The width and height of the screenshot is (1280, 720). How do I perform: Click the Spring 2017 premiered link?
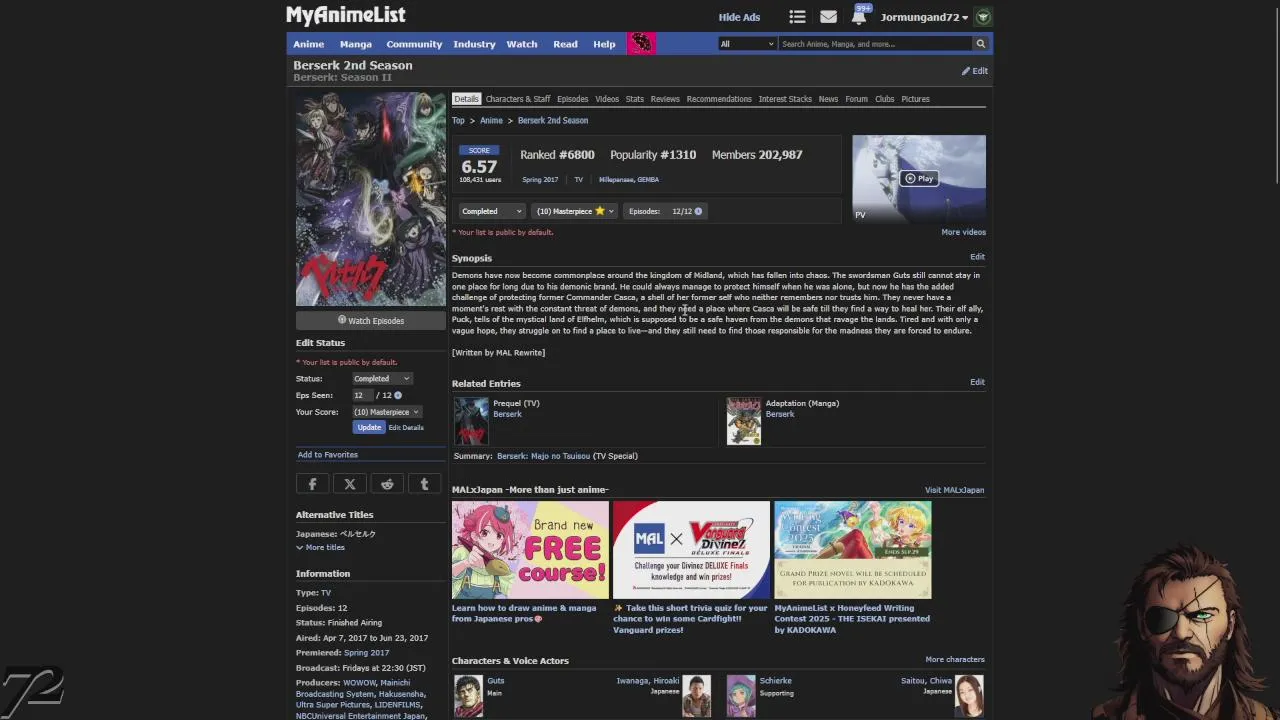click(366, 652)
